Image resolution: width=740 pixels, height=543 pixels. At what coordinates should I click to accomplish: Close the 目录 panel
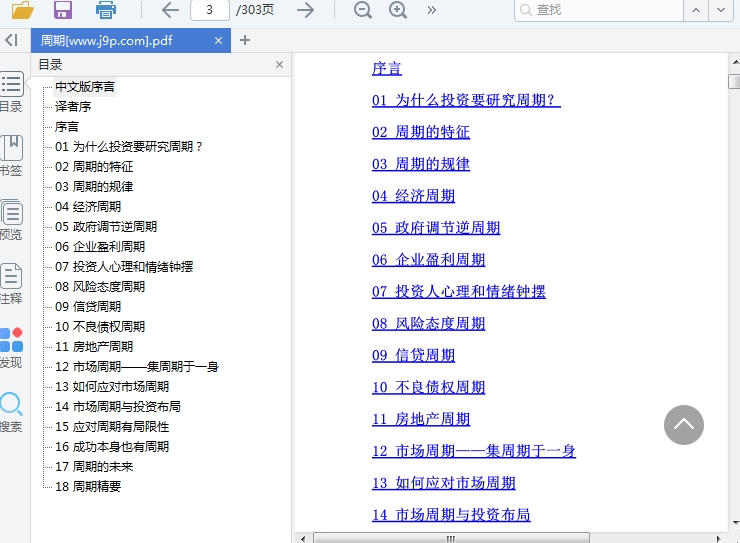279,65
